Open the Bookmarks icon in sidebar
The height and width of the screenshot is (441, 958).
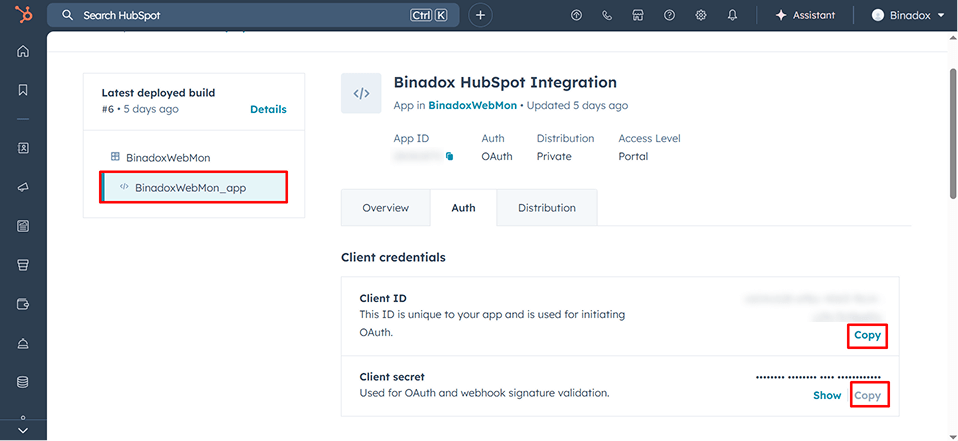tap(23, 90)
